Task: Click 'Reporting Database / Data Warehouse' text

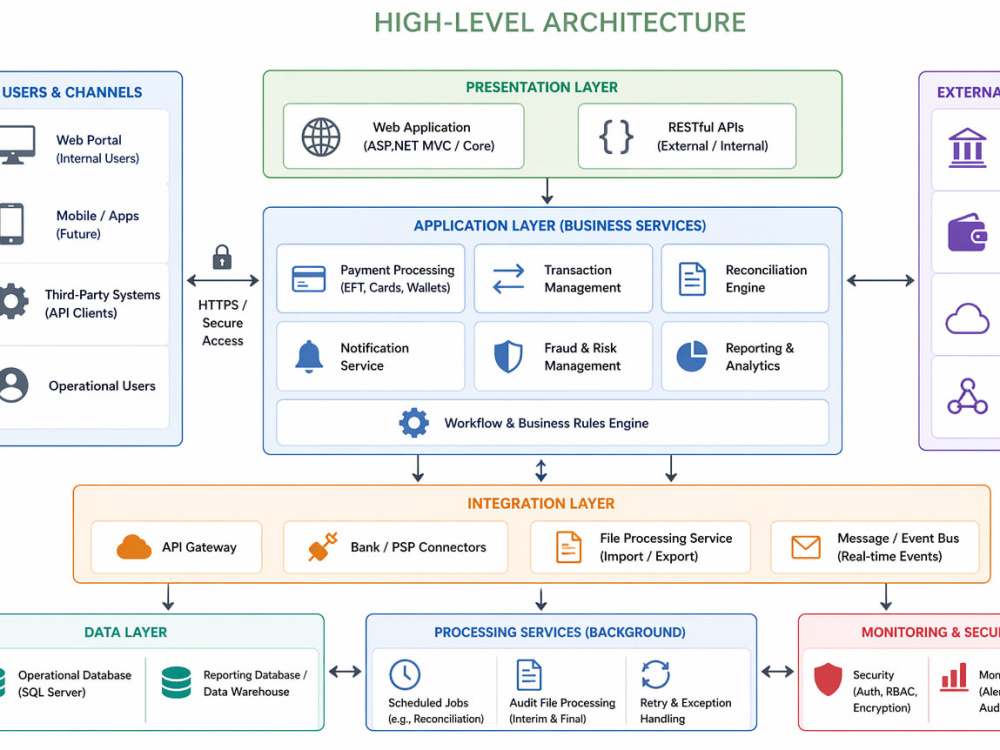Action: point(255,683)
